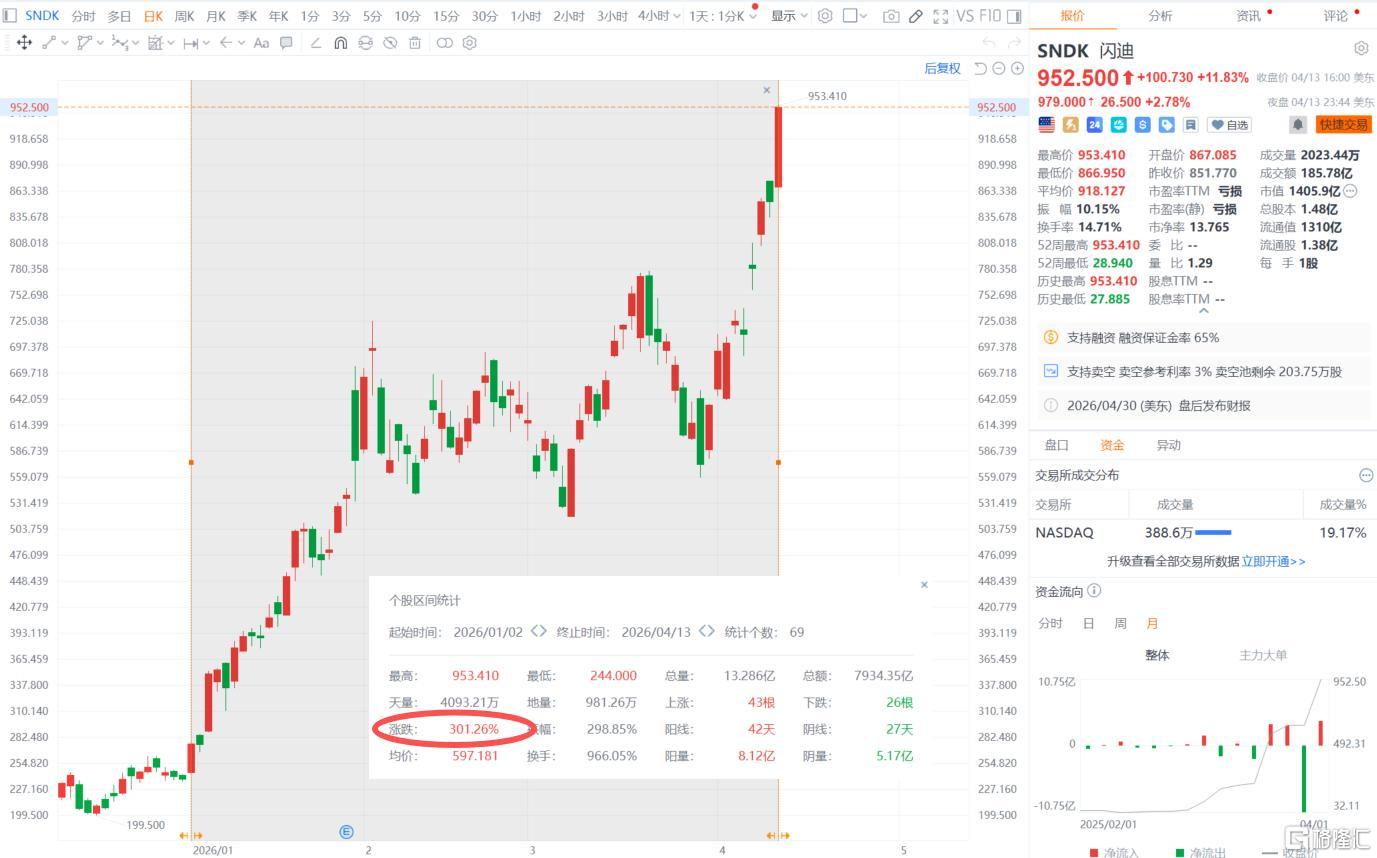Screen dimensions: 1377x858
Task: Open the 评论 comments tab
Action: coord(1335,16)
